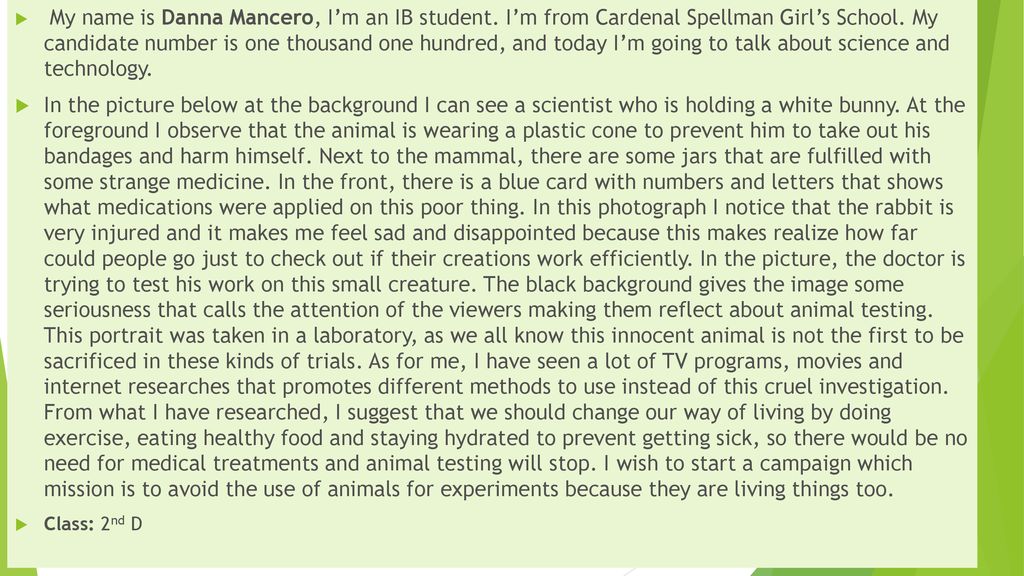
Task: Click the phrase 'animal testing.' ending the sentence
Action: (x=861, y=310)
